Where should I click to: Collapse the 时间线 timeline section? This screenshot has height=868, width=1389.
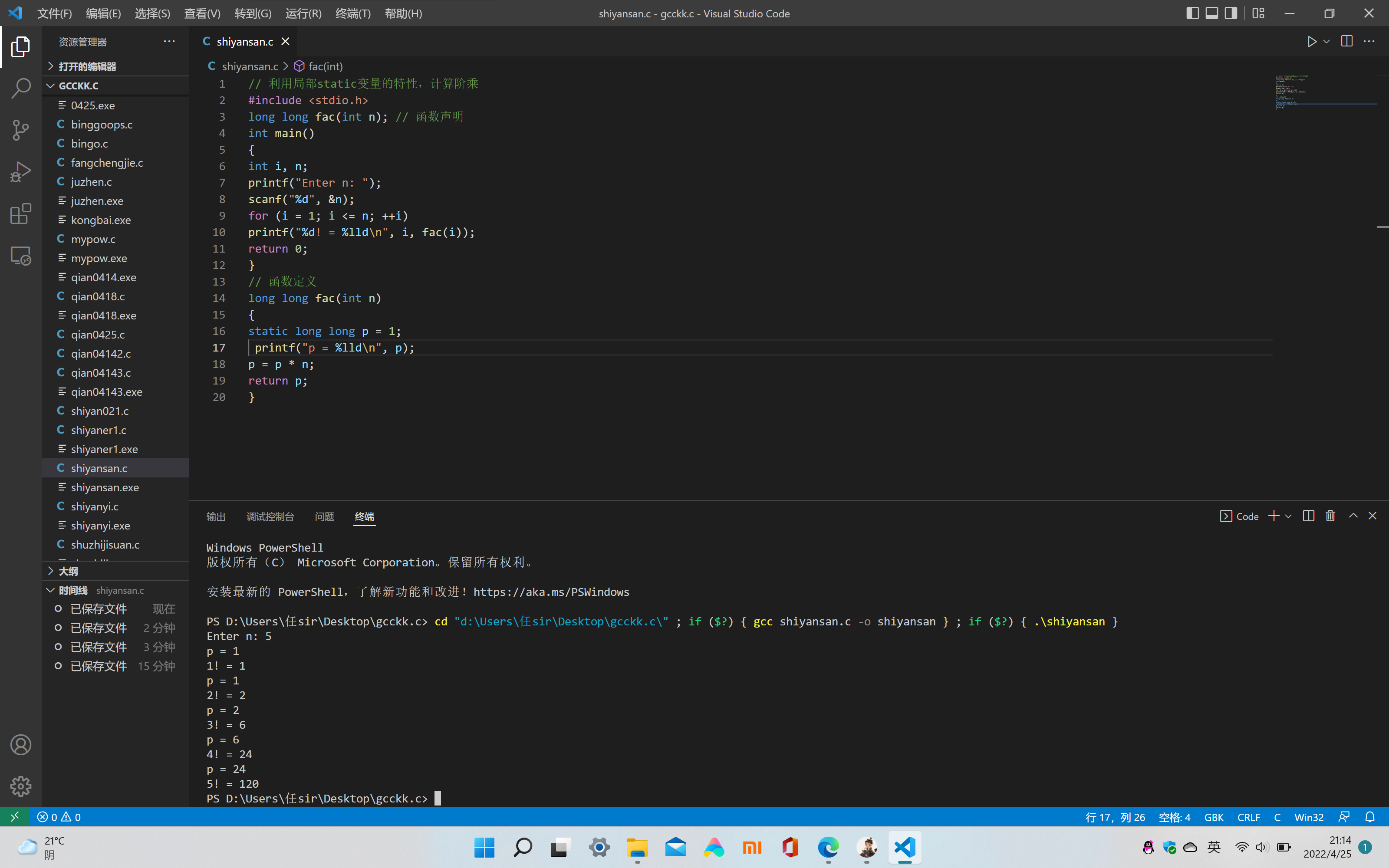pyautogui.click(x=115, y=590)
